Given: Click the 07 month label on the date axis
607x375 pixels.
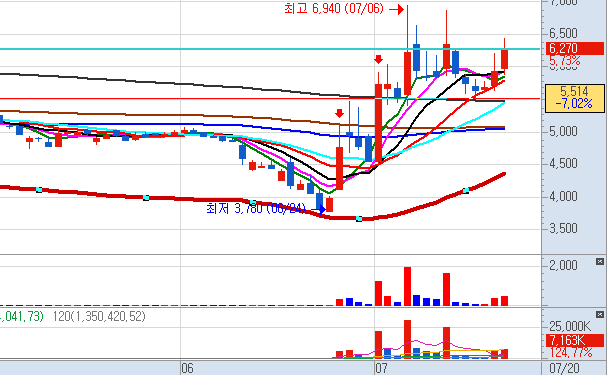Looking at the screenshot, I should [x=381, y=368].
